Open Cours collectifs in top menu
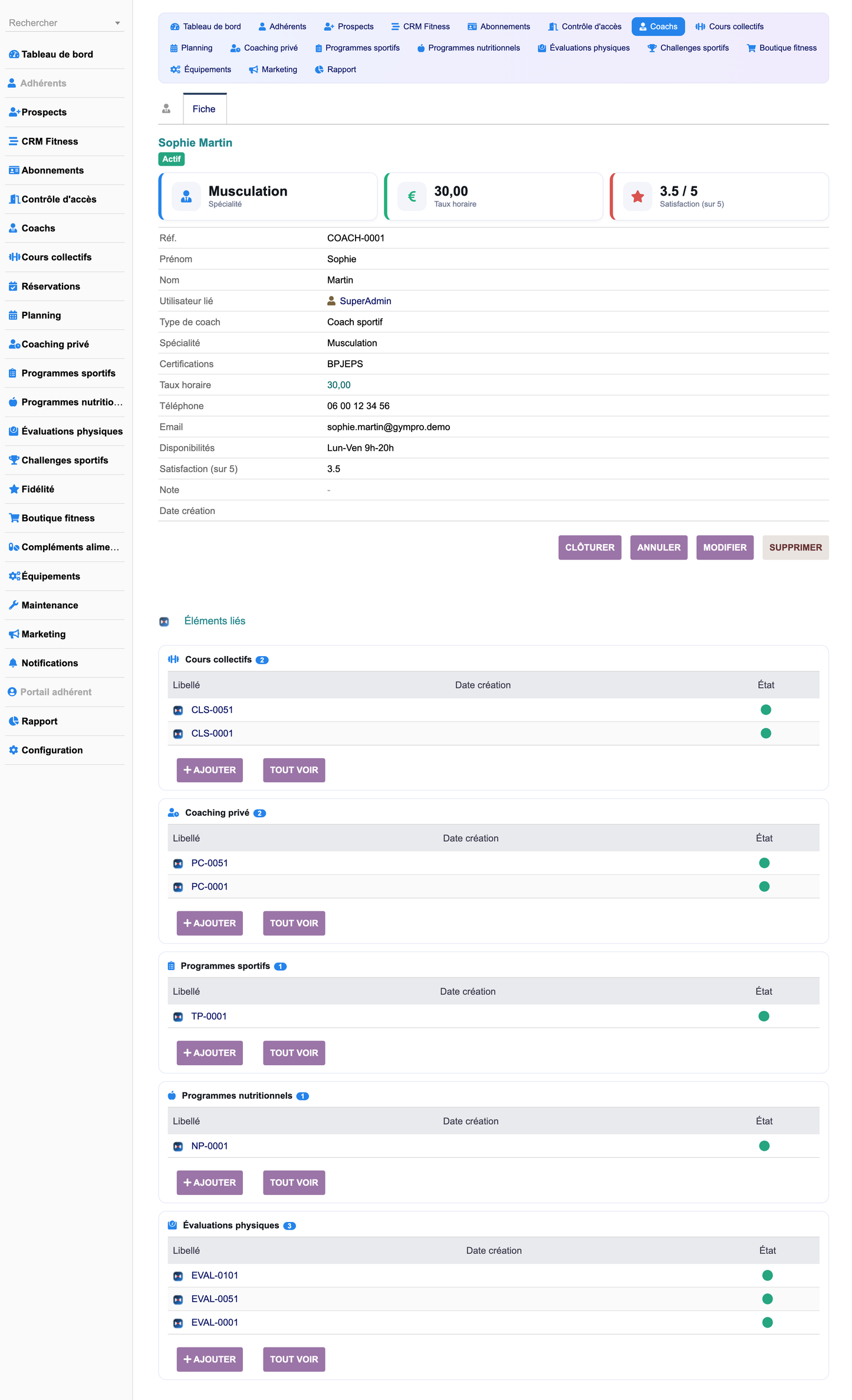The width and height of the screenshot is (852, 1400). (x=729, y=27)
